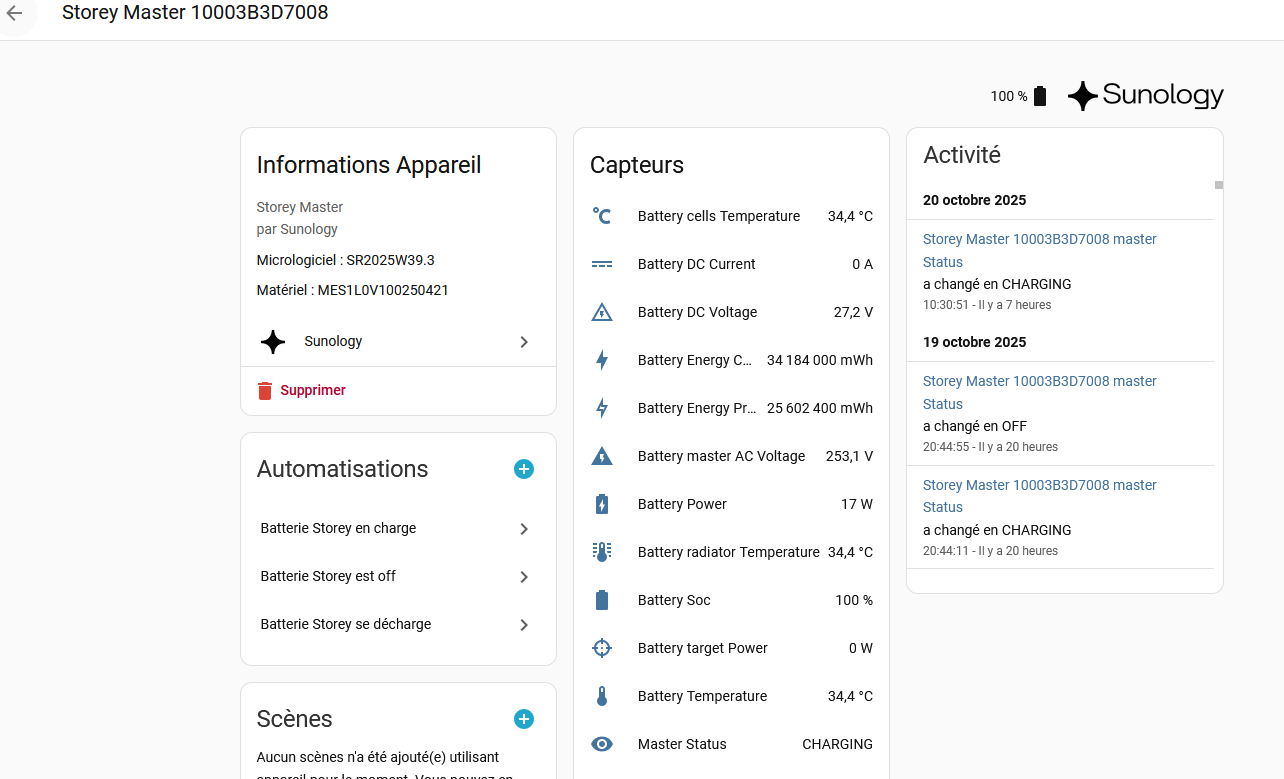Click the Battery DC Current icon
The height and width of the screenshot is (779, 1284).
[601, 264]
